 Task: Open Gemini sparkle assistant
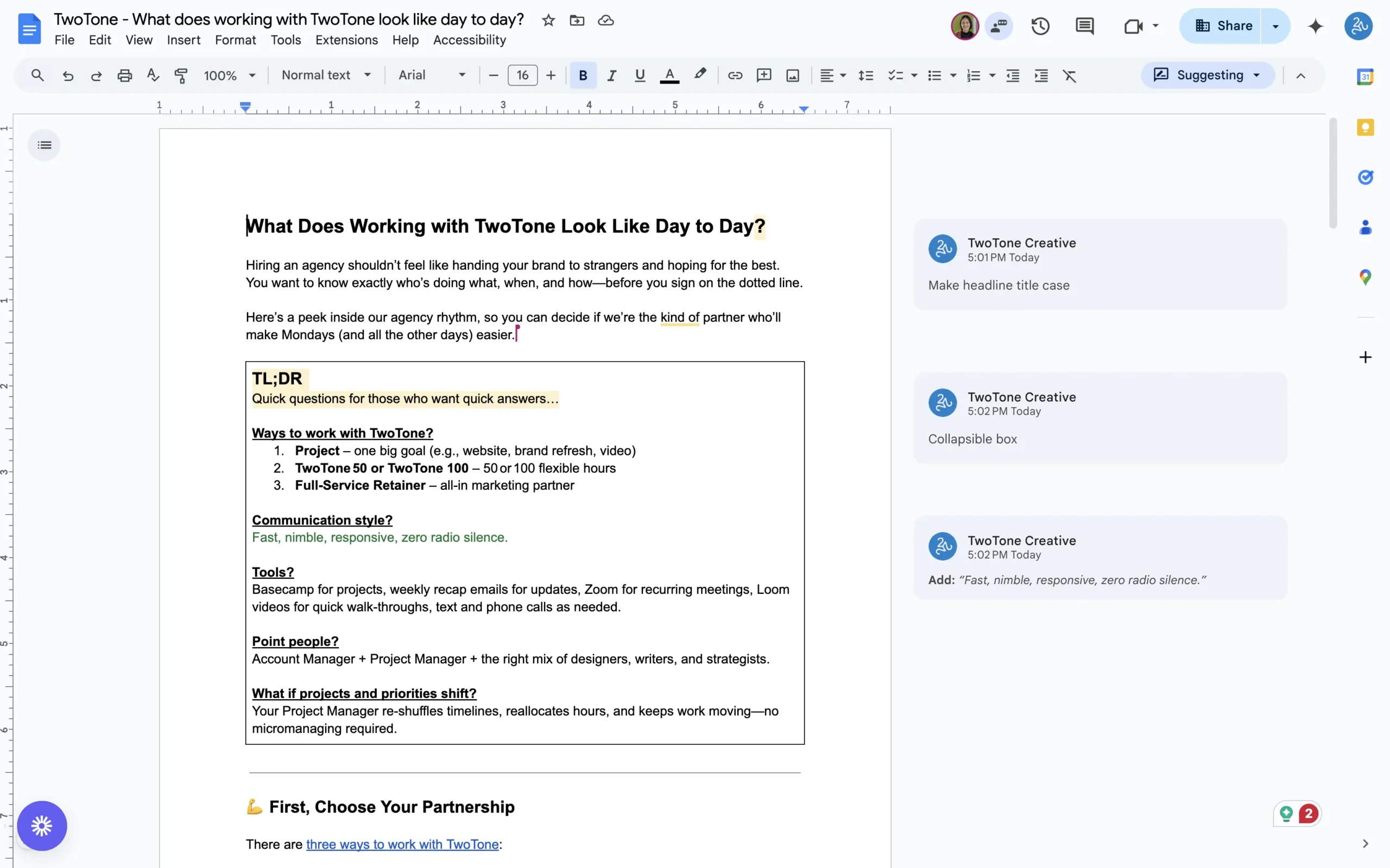(x=1315, y=26)
